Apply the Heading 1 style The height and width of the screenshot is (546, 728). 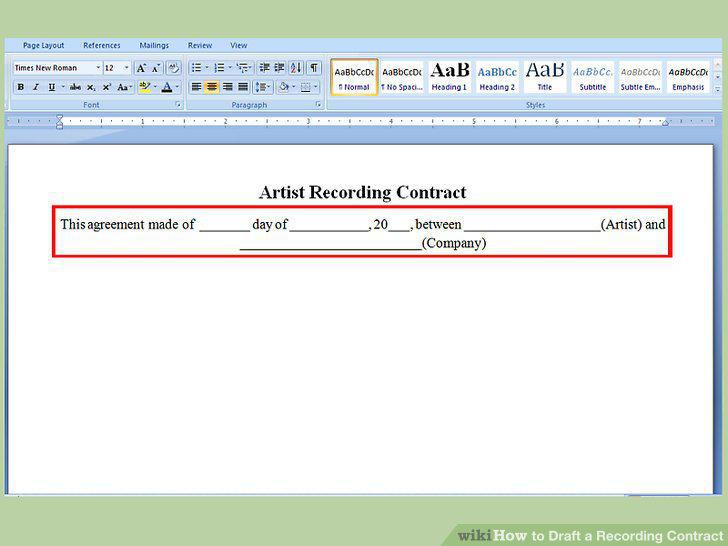(449, 77)
